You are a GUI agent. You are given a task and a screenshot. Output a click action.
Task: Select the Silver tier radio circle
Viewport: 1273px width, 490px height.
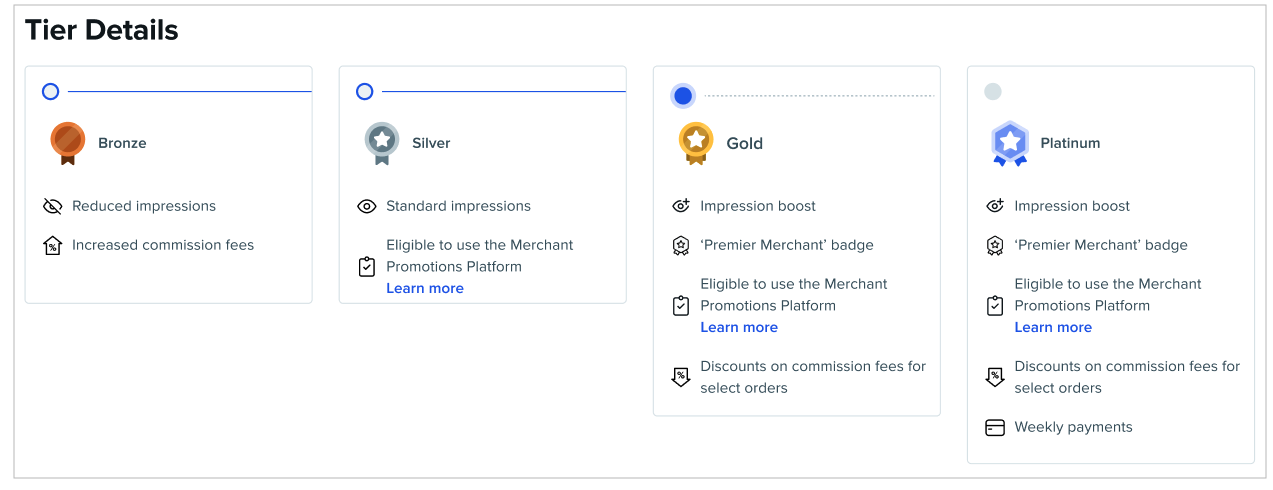click(365, 92)
